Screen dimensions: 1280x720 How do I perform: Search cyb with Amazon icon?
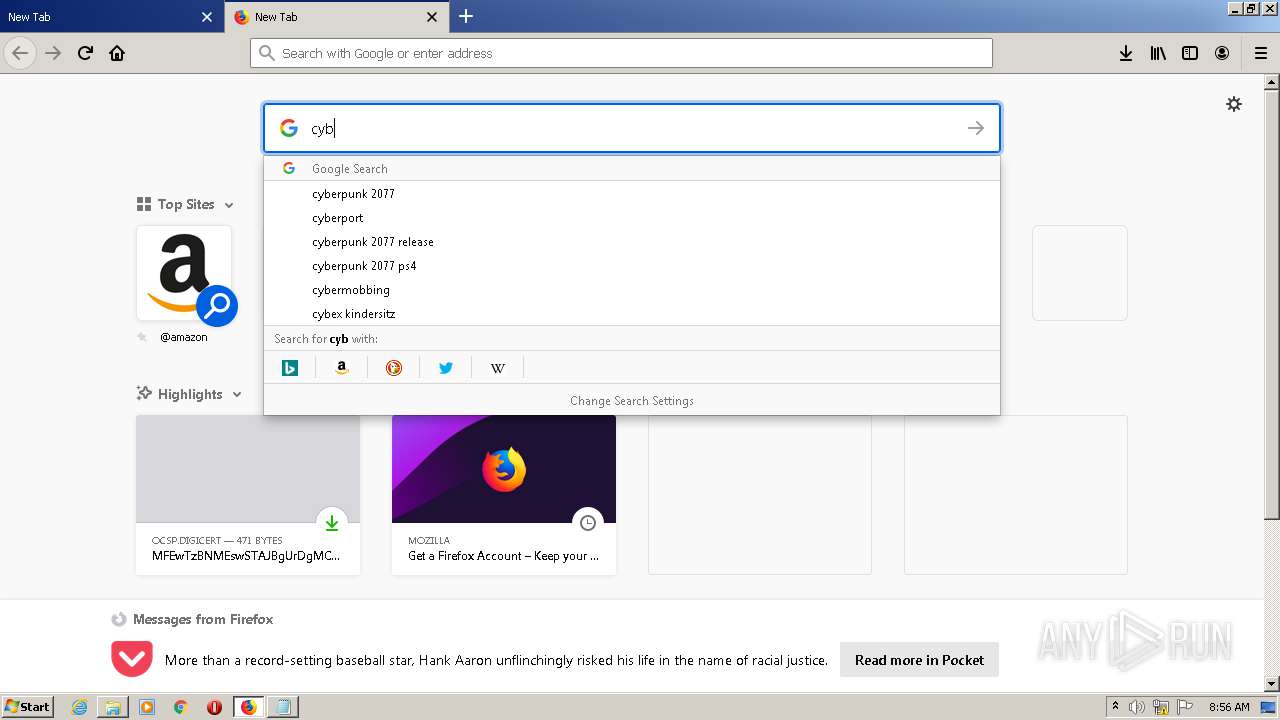click(x=342, y=368)
